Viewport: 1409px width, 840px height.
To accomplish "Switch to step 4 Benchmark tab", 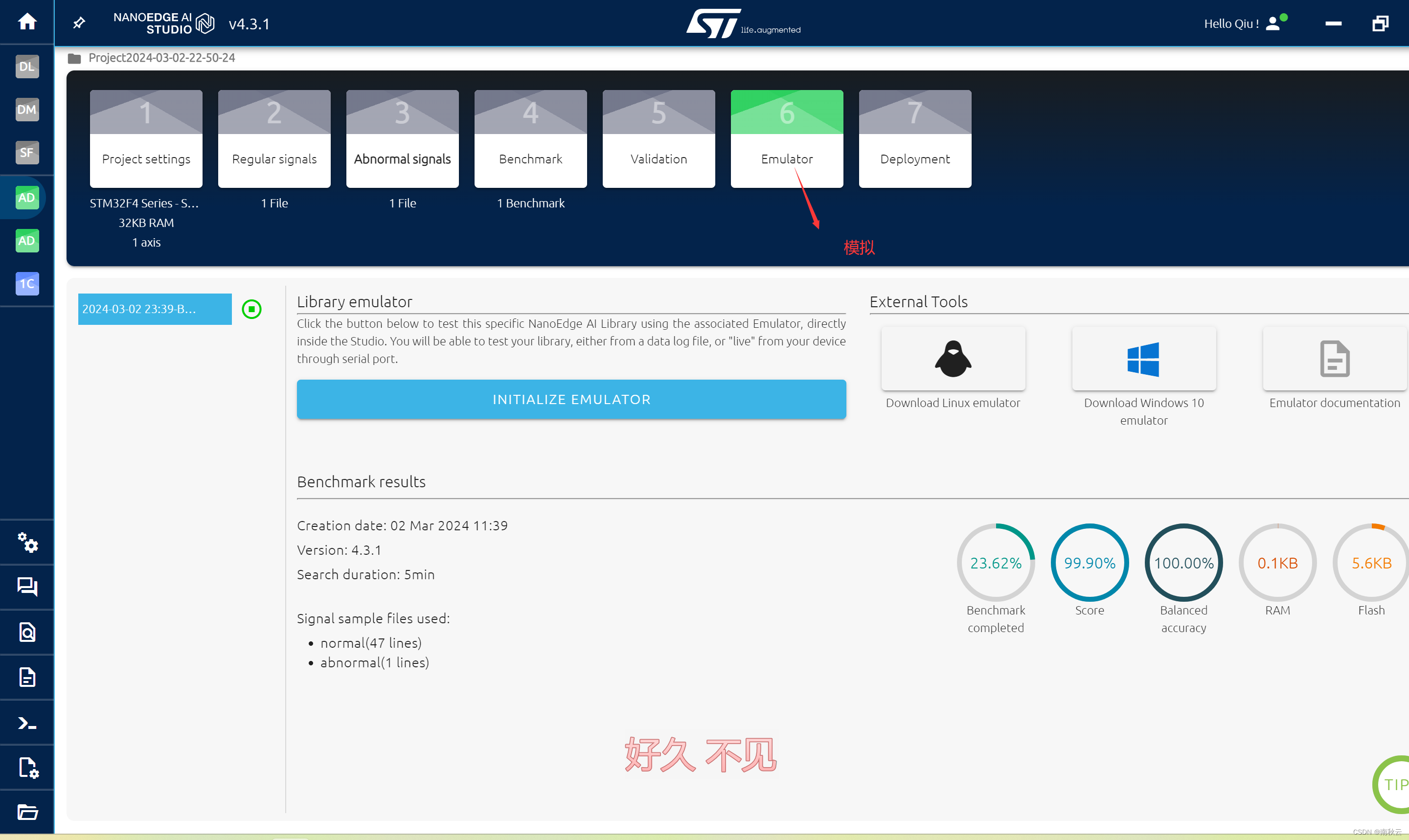I will coord(530,138).
